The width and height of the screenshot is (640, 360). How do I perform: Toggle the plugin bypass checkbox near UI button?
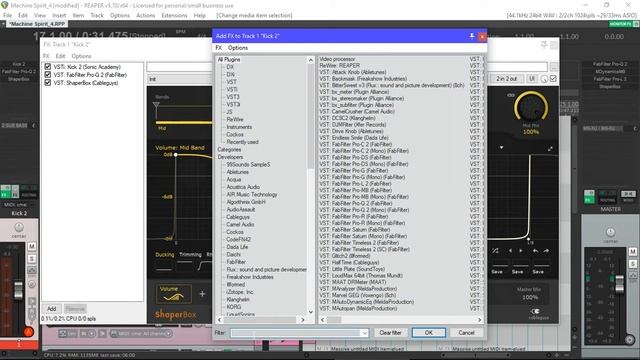click(553, 79)
